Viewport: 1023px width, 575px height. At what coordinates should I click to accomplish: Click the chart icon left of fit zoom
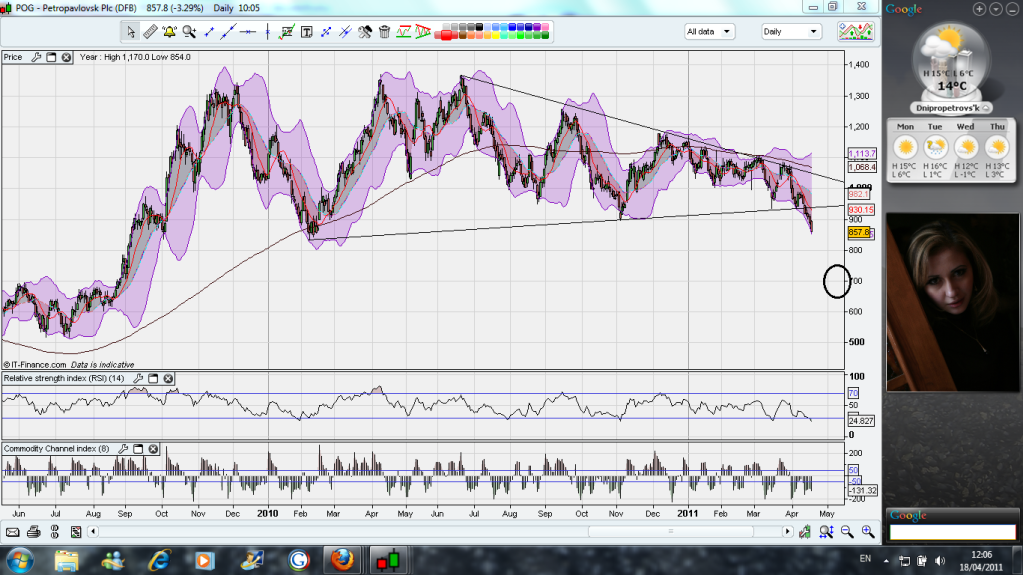click(x=805, y=533)
